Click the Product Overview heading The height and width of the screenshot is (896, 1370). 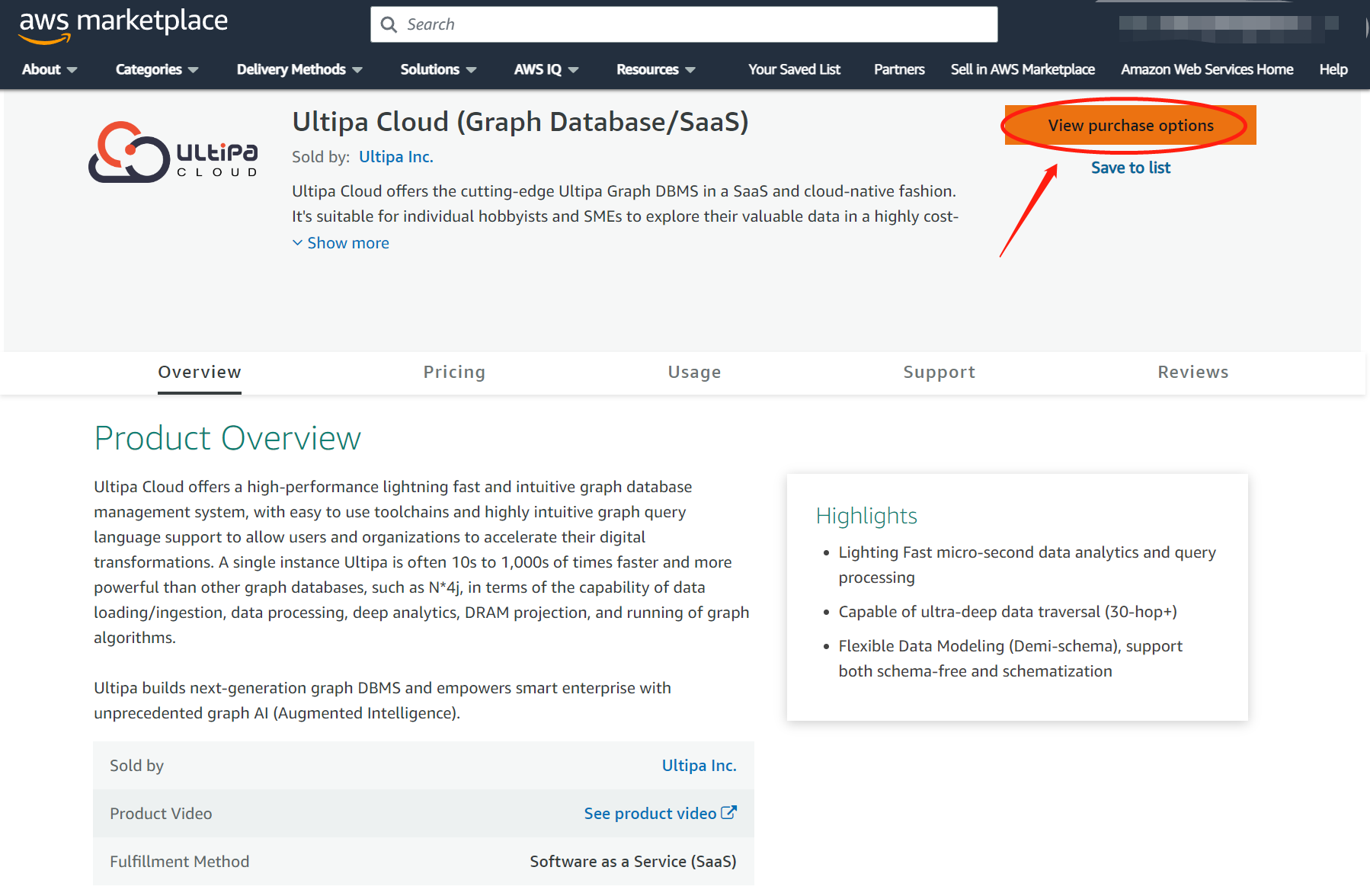point(227,438)
